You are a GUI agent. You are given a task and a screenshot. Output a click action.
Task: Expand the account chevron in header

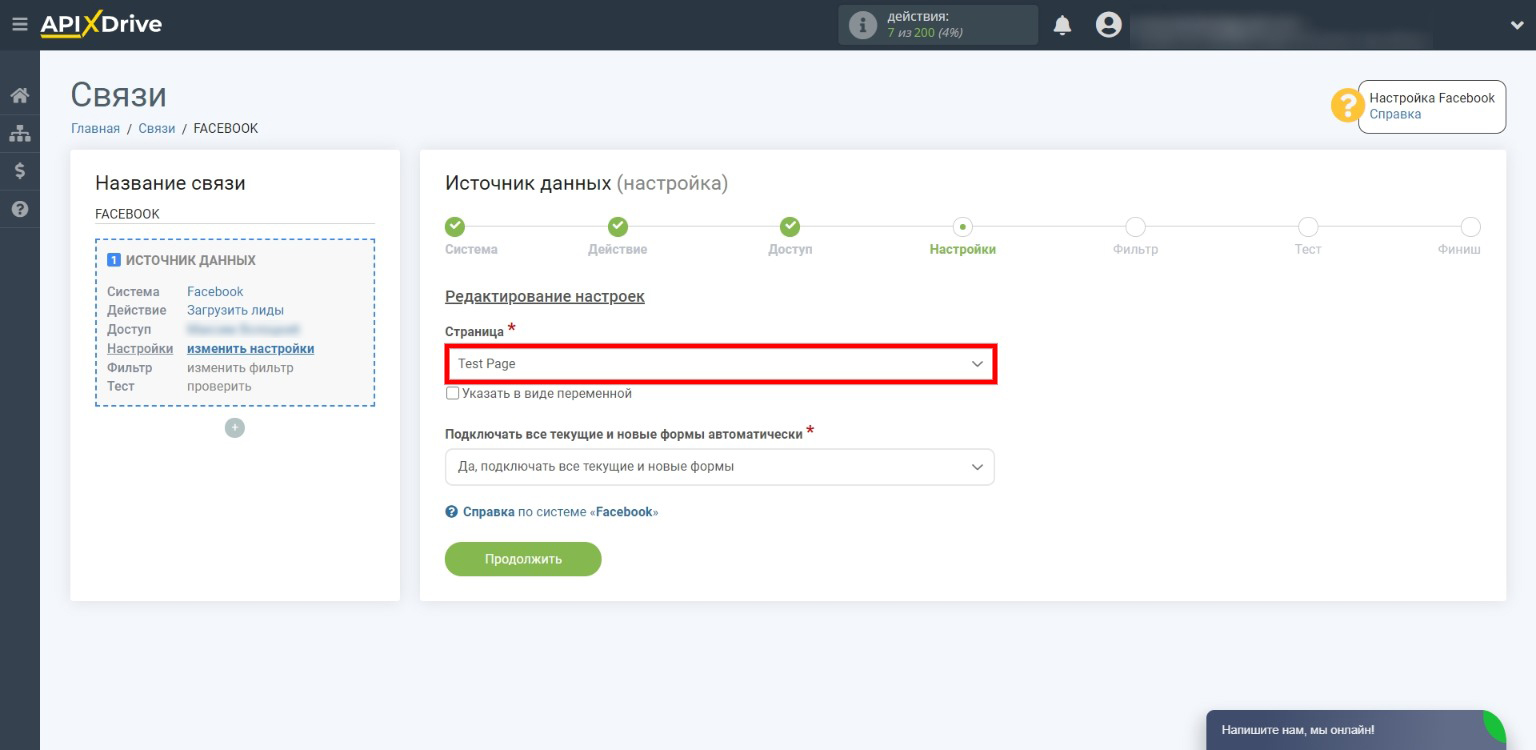pos(1516,26)
